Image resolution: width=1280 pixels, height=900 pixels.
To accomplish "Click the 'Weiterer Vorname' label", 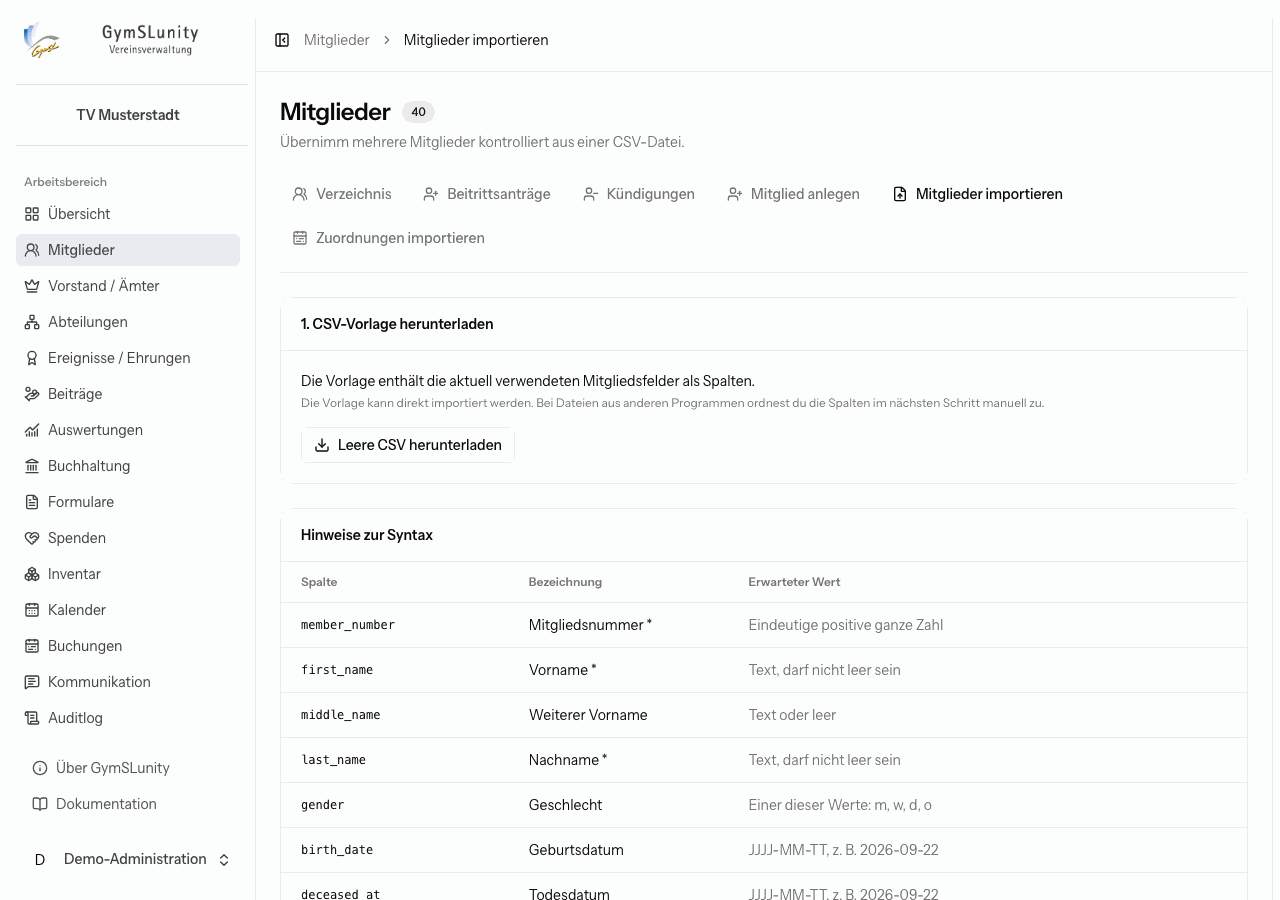I will pyautogui.click(x=588, y=715).
